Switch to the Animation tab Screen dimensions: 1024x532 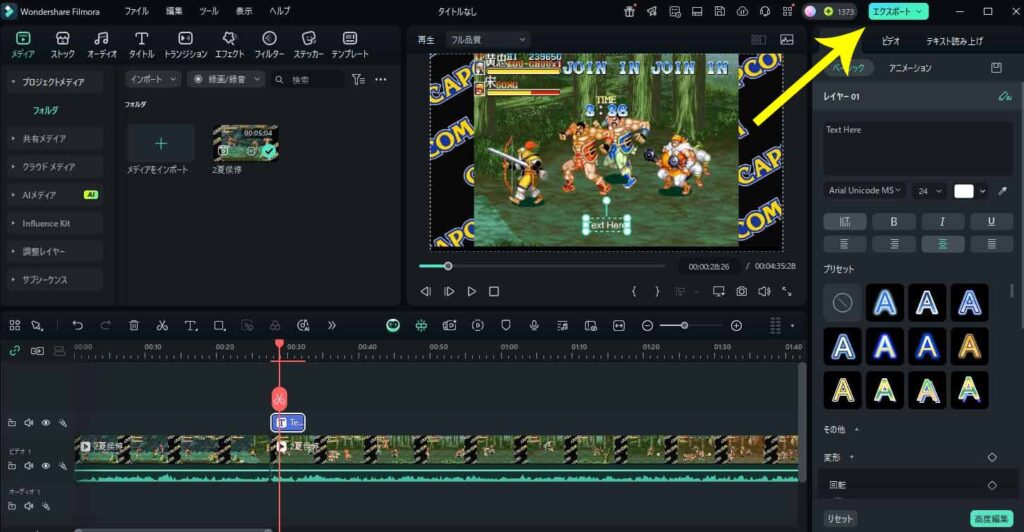click(x=910, y=68)
